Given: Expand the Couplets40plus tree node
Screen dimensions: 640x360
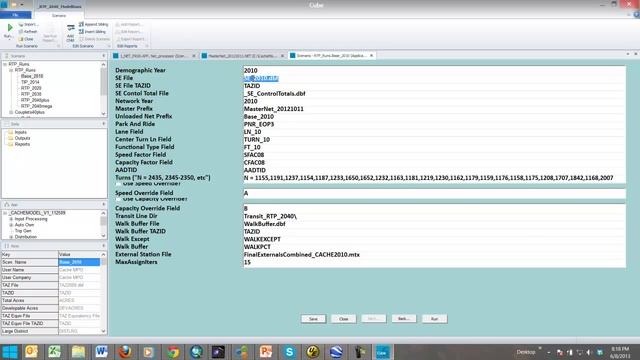Looking at the screenshot, I should point(11,112).
